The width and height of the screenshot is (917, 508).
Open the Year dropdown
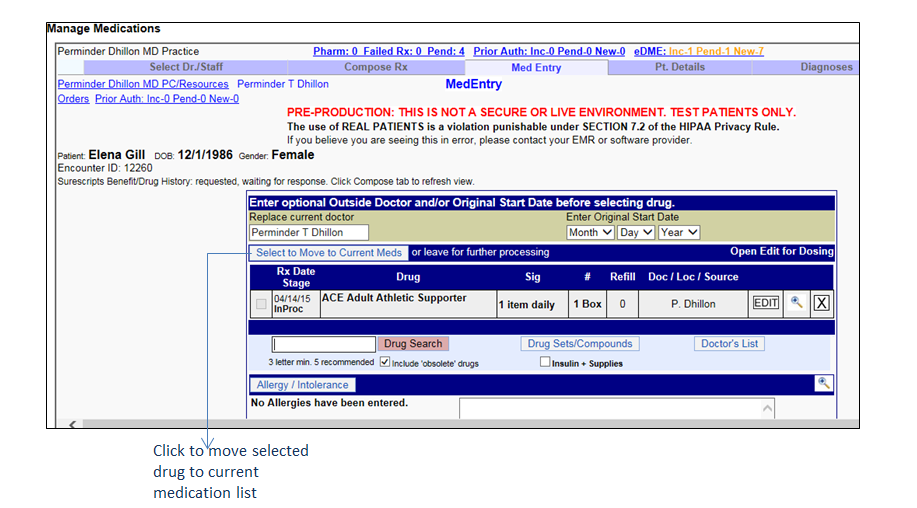point(678,232)
